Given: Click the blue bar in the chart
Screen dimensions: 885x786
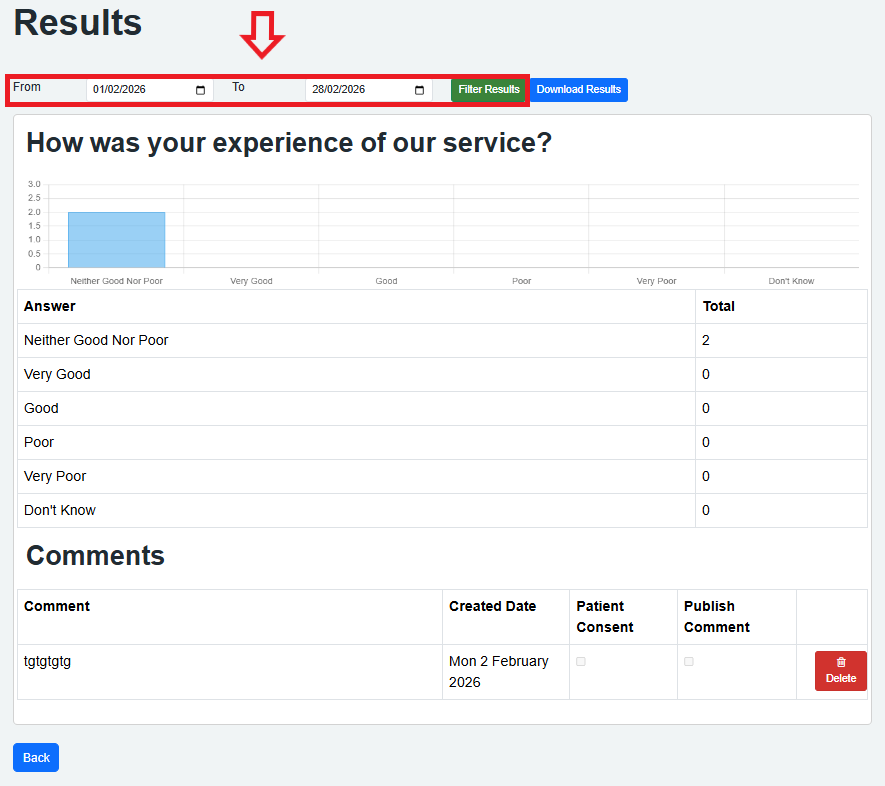Looking at the screenshot, I should coord(116,240).
